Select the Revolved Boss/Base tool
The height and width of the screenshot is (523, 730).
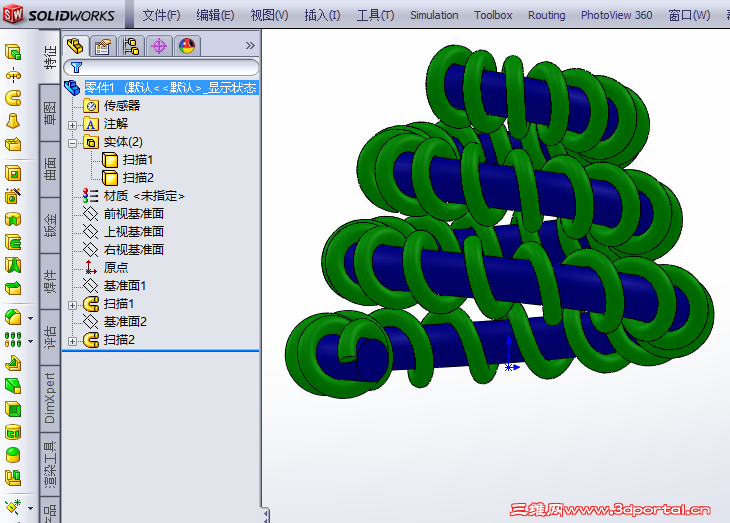click(x=13, y=75)
